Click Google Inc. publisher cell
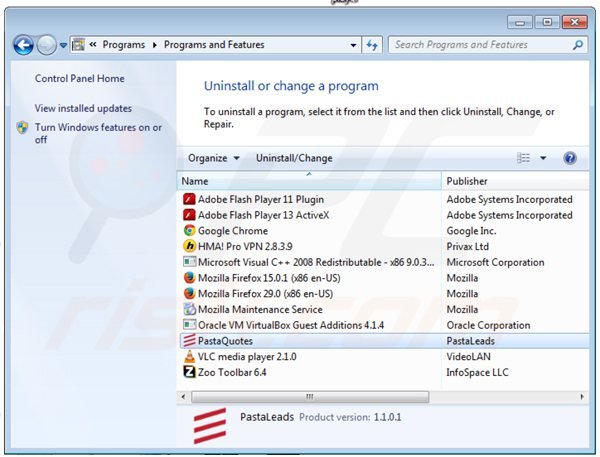This screenshot has height=457, width=600. pos(471,231)
